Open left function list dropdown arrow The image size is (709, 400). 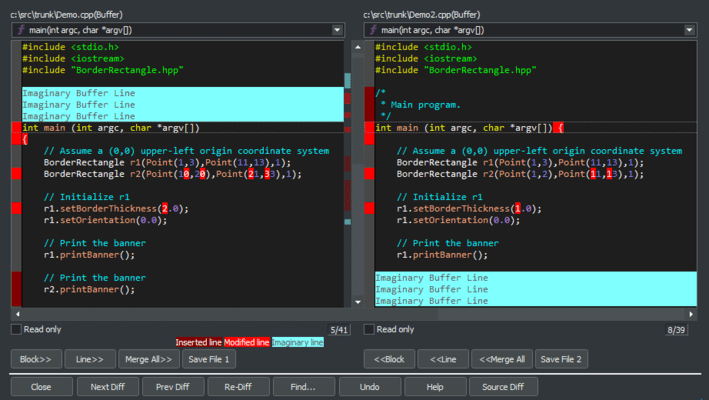[337, 30]
